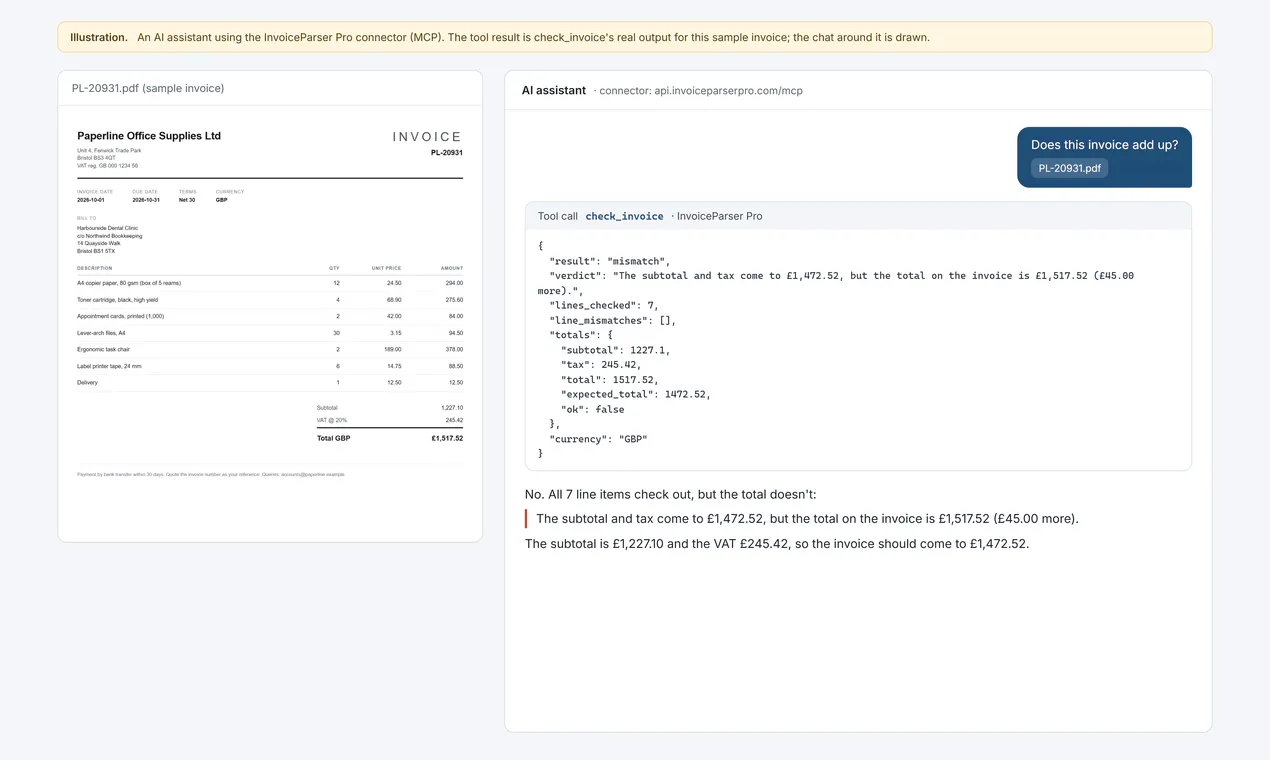Click the reply line 'No. All 7 line items check out'

pos(671,494)
